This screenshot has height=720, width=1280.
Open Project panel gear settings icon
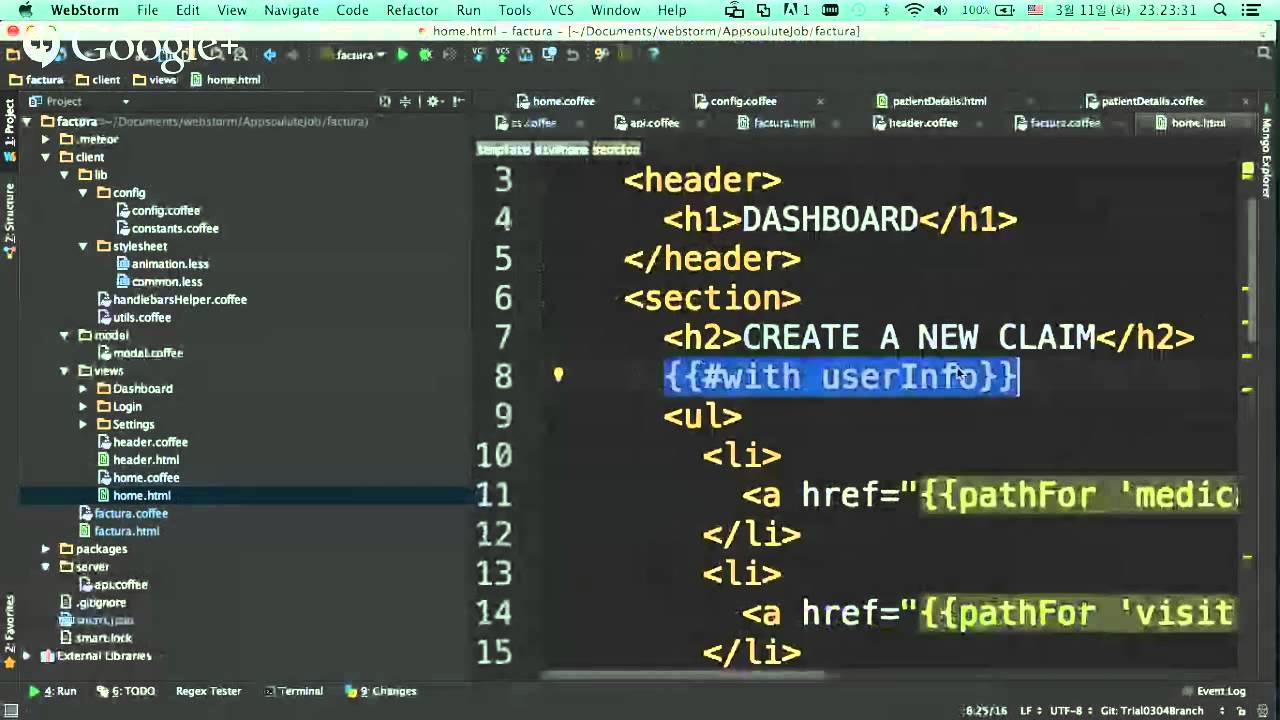coord(433,101)
